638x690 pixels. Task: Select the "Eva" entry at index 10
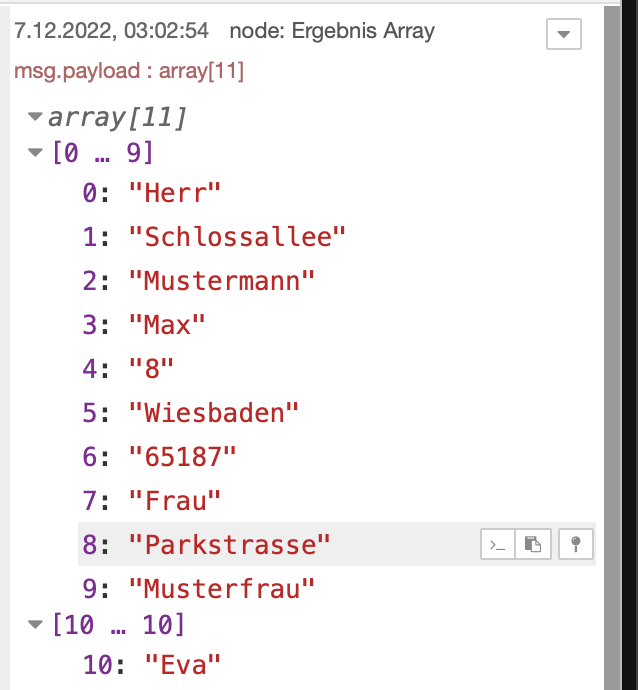pos(182,663)
